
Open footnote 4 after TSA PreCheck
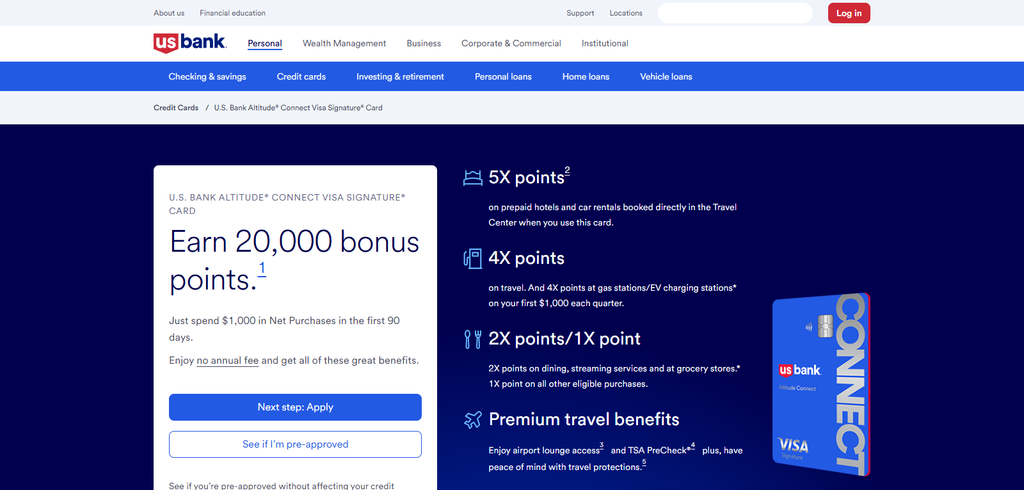693,446
